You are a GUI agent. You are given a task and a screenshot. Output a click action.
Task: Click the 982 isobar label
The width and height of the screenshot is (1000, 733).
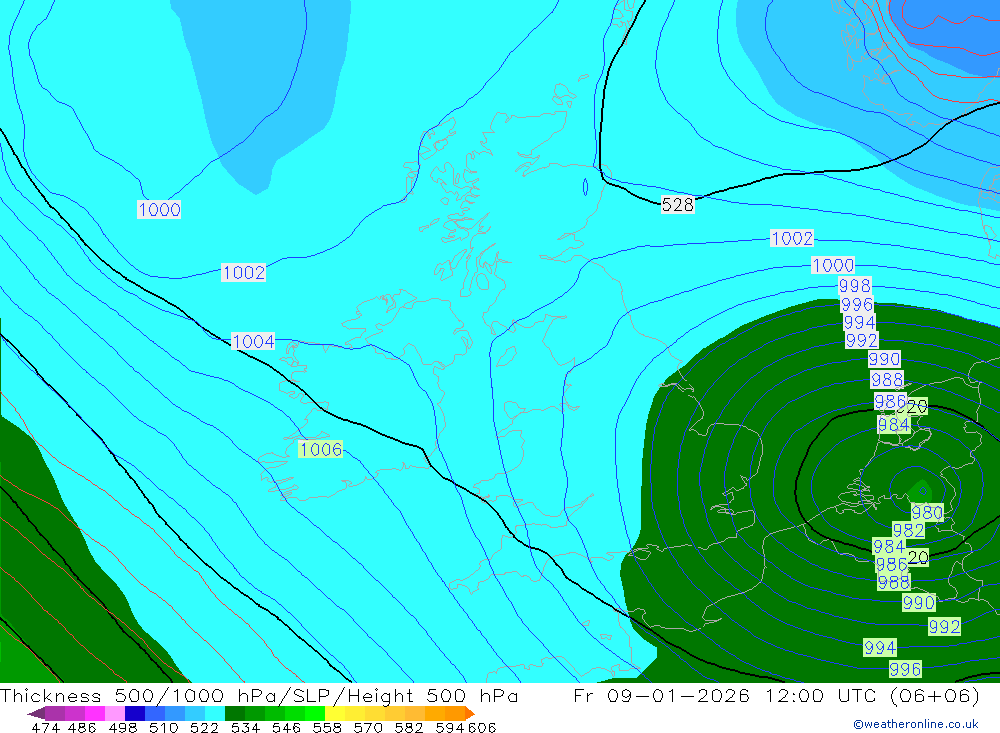[908, 530]
